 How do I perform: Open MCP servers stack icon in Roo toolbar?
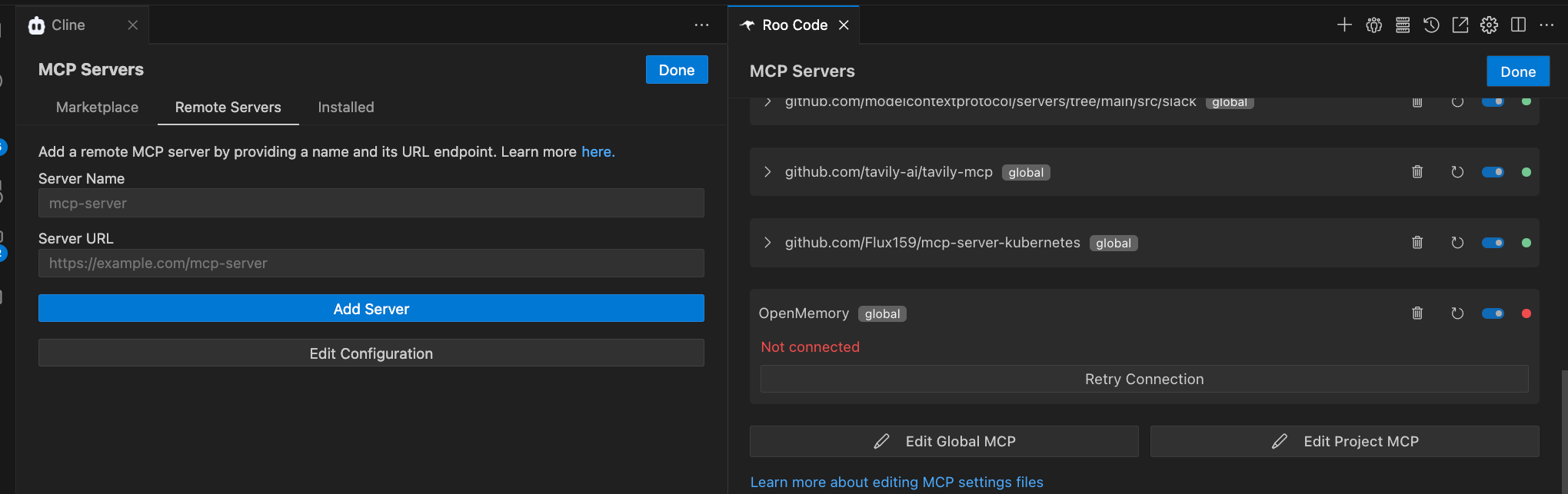point(1403,25)
